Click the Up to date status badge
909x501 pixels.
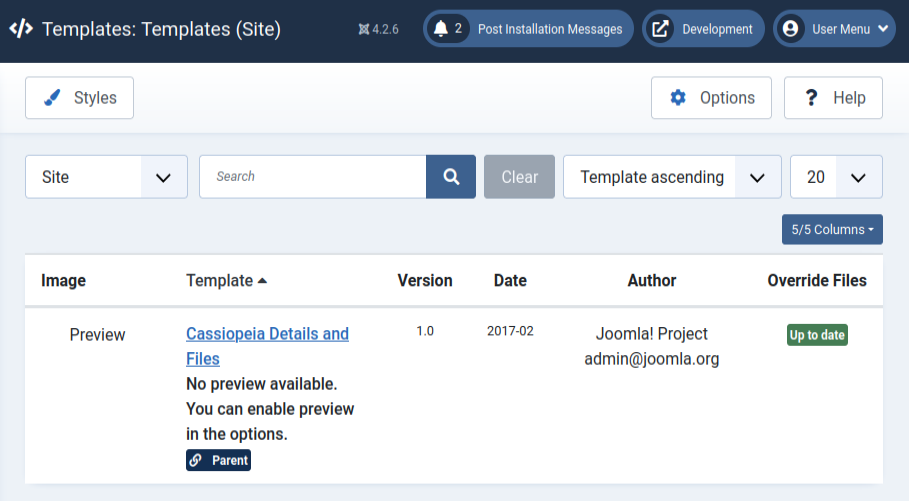(x=817, y=335)
